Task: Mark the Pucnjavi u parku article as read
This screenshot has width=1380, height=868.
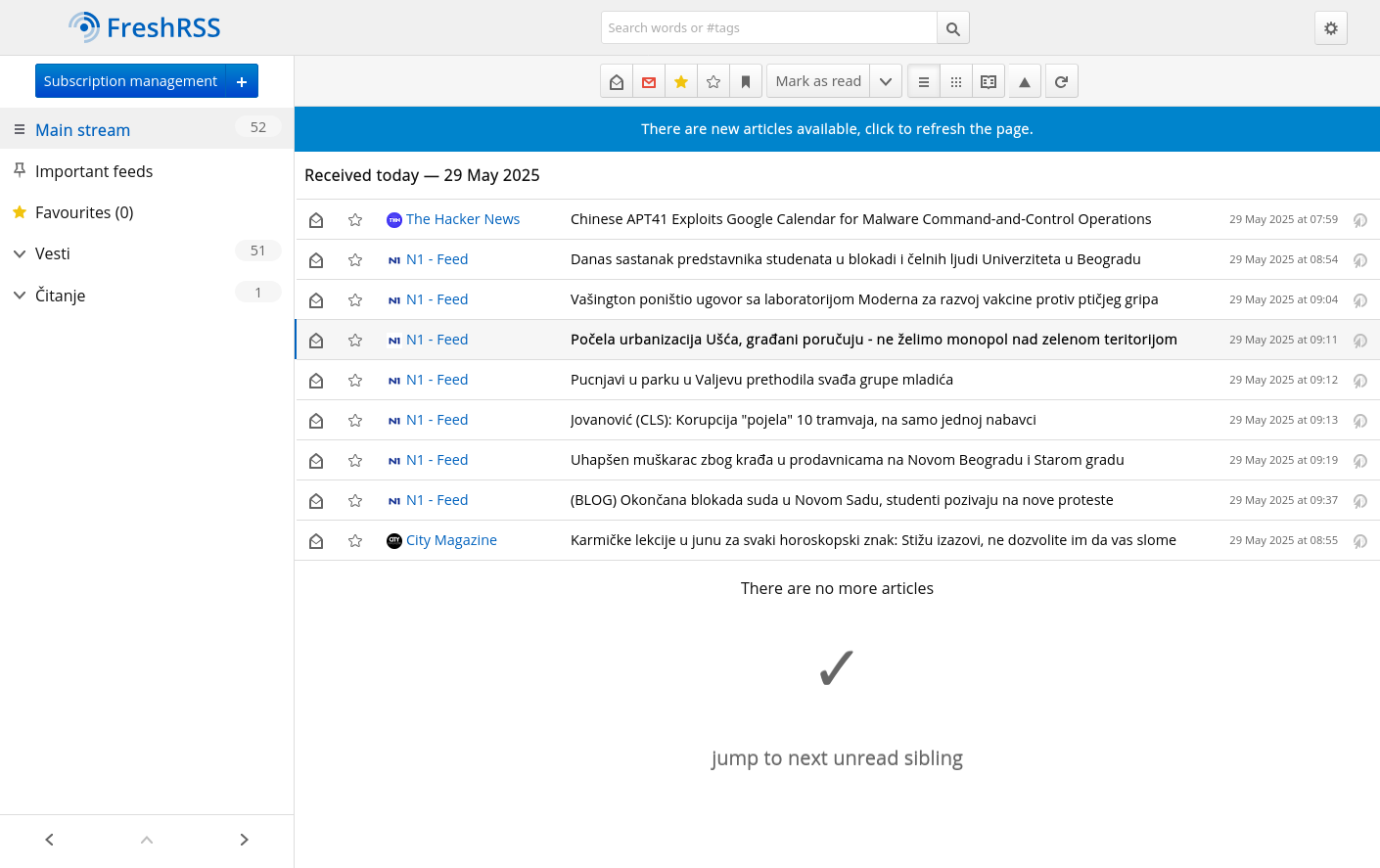Action: [316, 381]
